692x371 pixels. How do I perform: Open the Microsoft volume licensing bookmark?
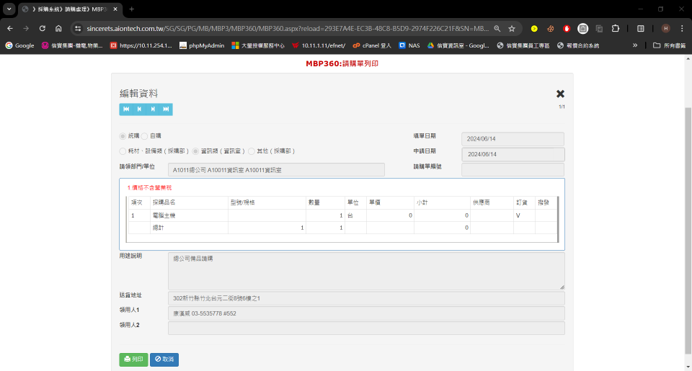pos(258,45)
